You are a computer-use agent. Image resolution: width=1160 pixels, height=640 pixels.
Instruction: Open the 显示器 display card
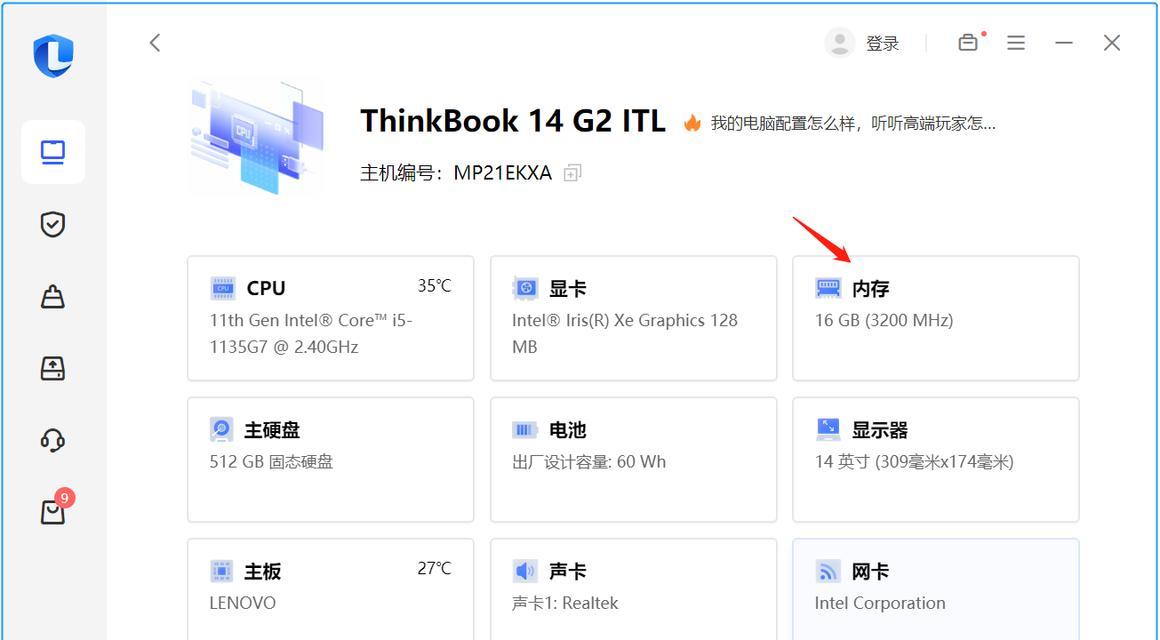pos(935,459)
